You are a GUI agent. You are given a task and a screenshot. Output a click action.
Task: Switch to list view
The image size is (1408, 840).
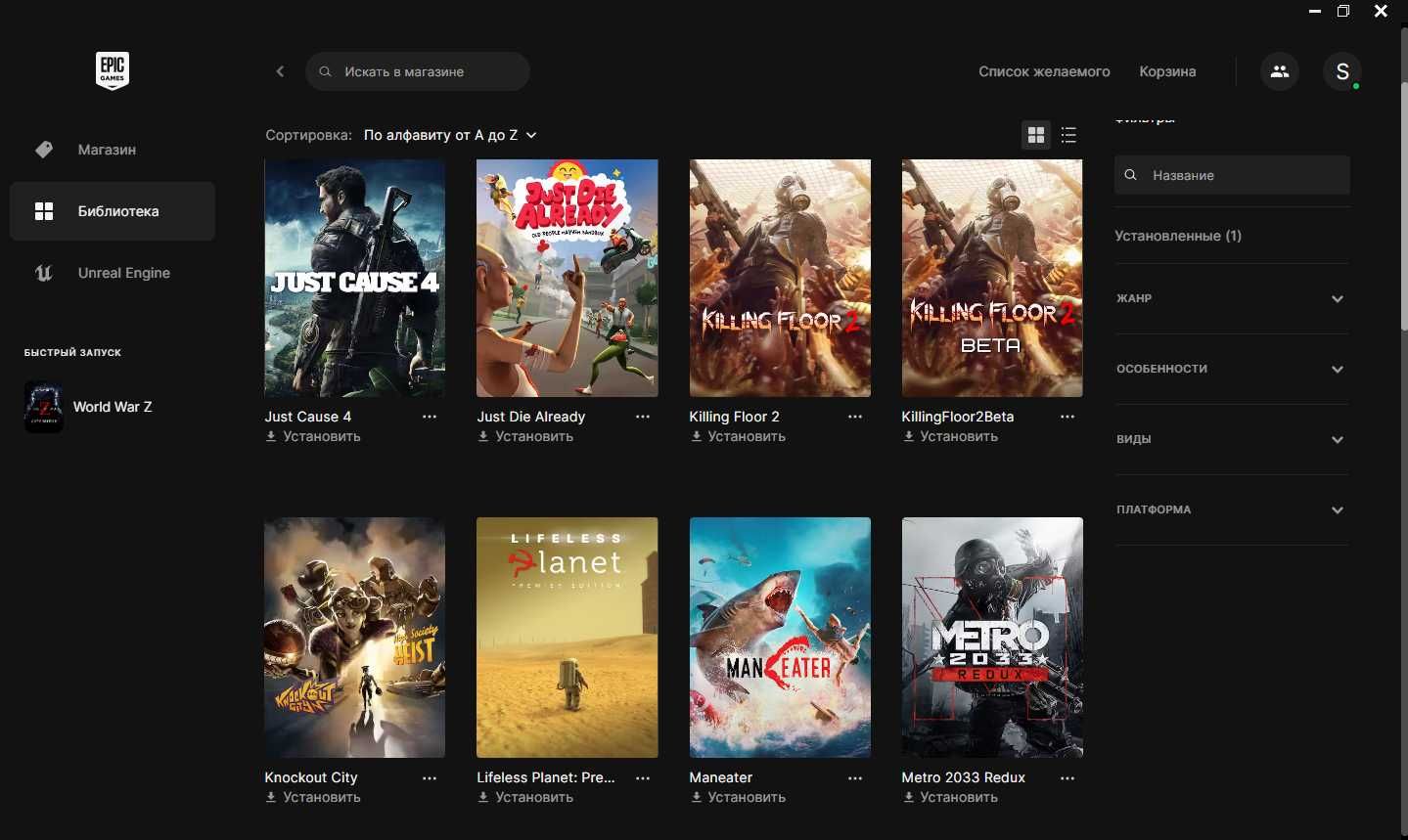click(x=1068, y=135)
